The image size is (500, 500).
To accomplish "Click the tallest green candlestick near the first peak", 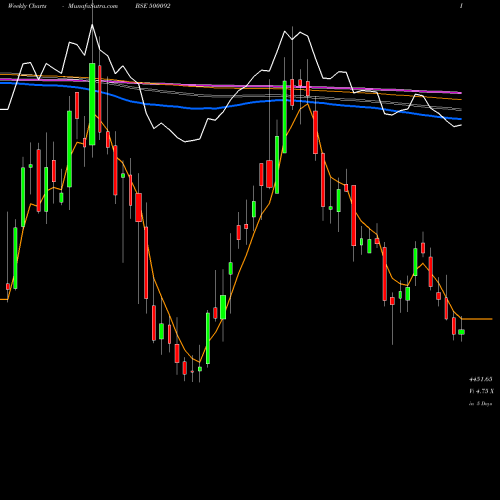I will pos(92,104).
